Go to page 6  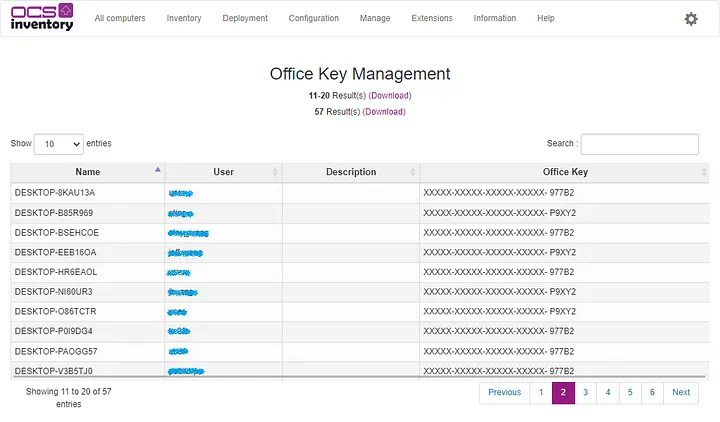click(x=652, y=393)
